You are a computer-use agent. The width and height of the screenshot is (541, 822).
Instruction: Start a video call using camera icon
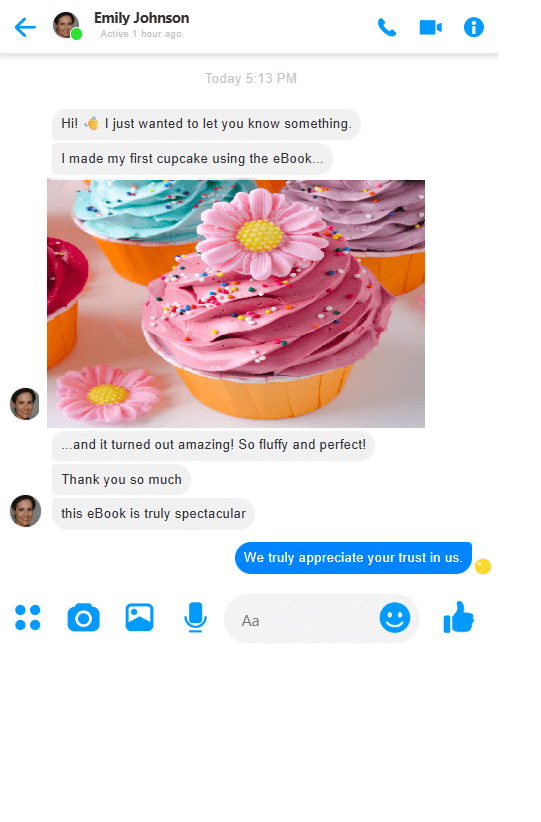tap(430, 27)
